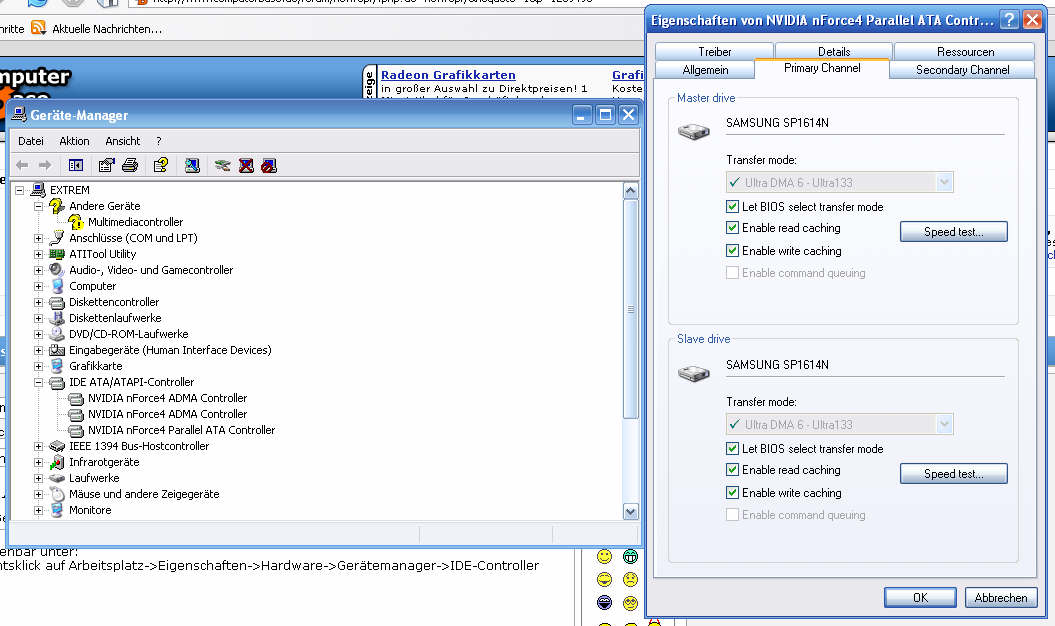Click the Help icon in Geräte-Manager toolbar
The height and width of the screenshot is (626, 1055).
161,165
